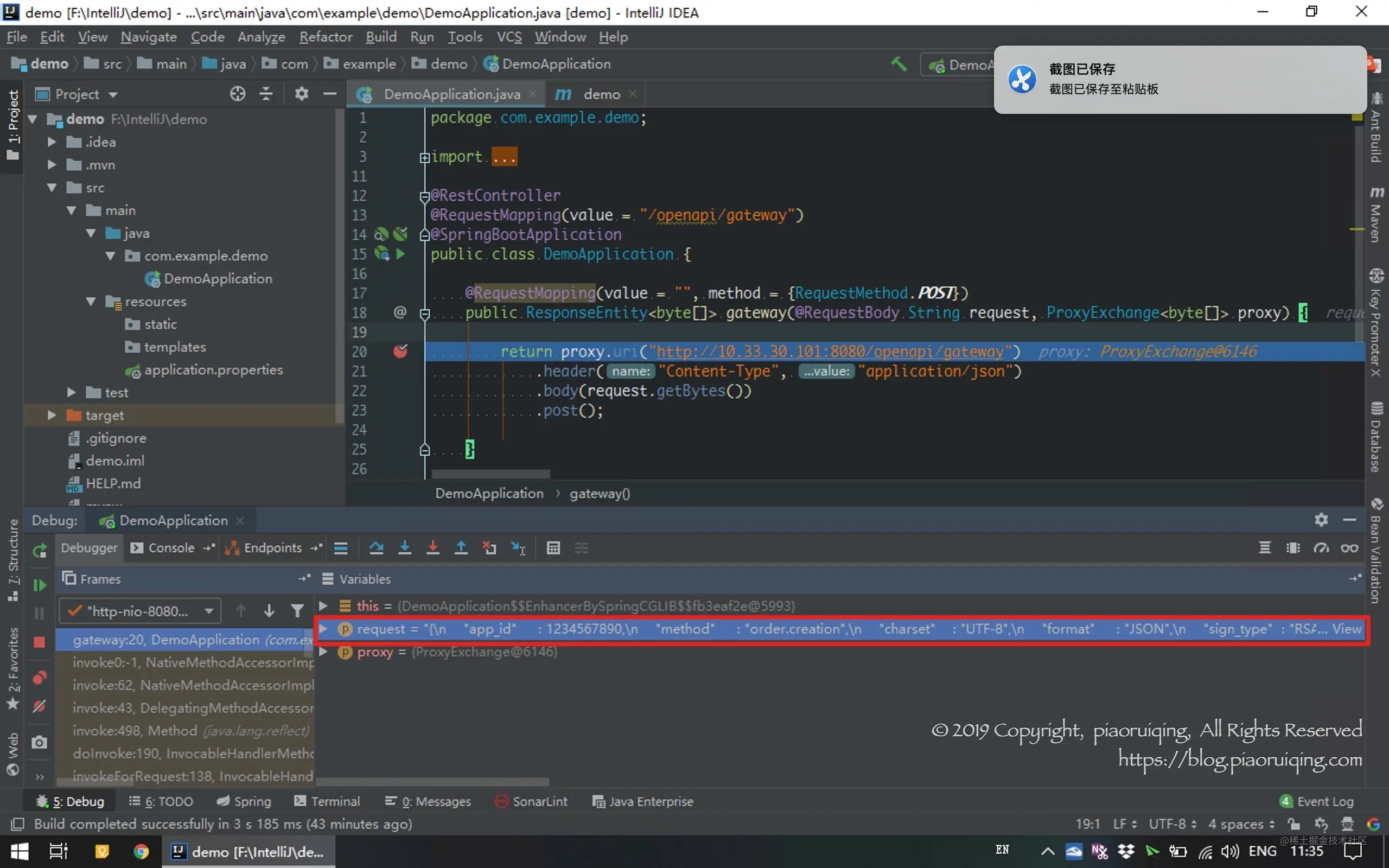Open the Analyze menu
This screenshot has height=868, width=1389.
pyautogui.click(x=261, y=37)
